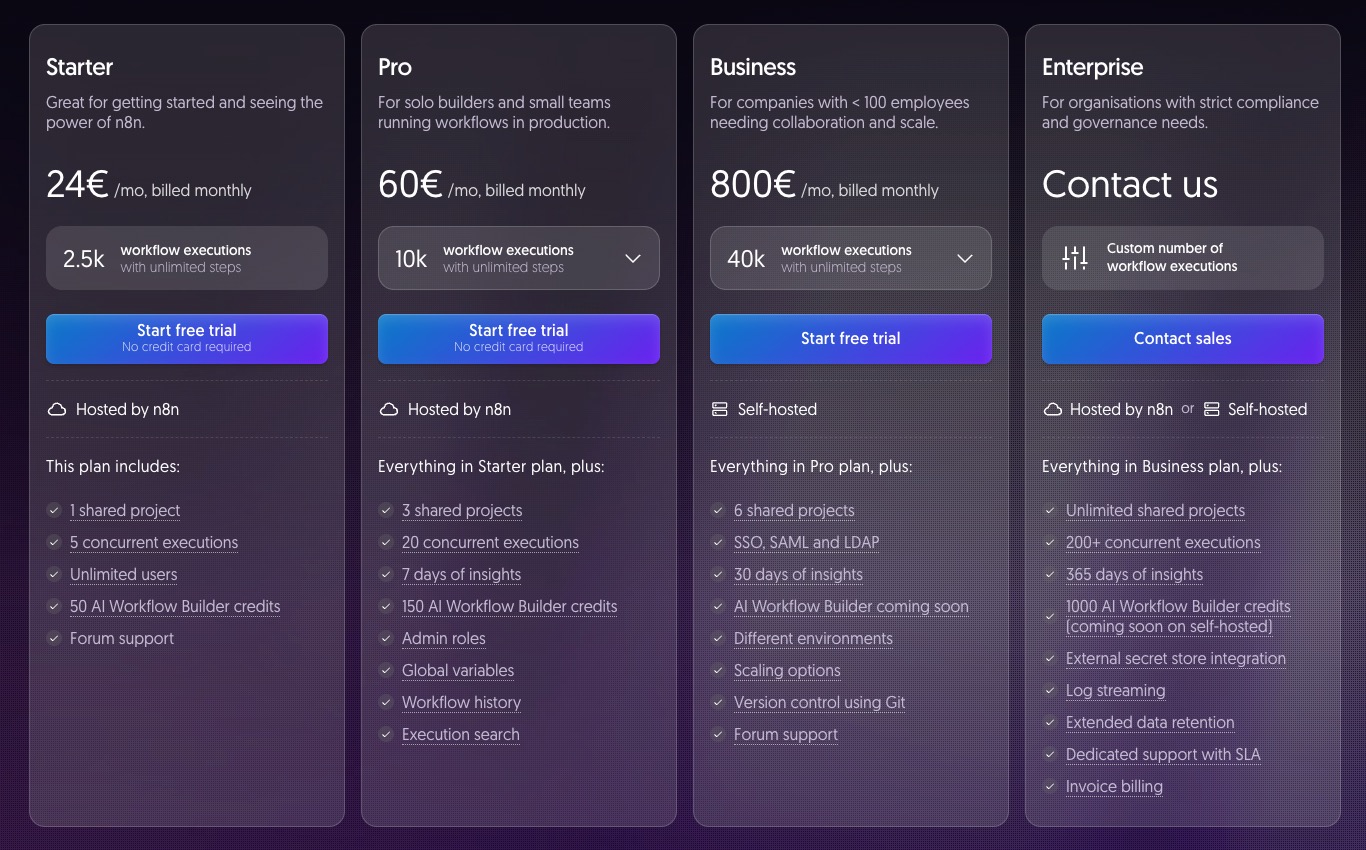Start free trial for Business plan

point(851,339)
